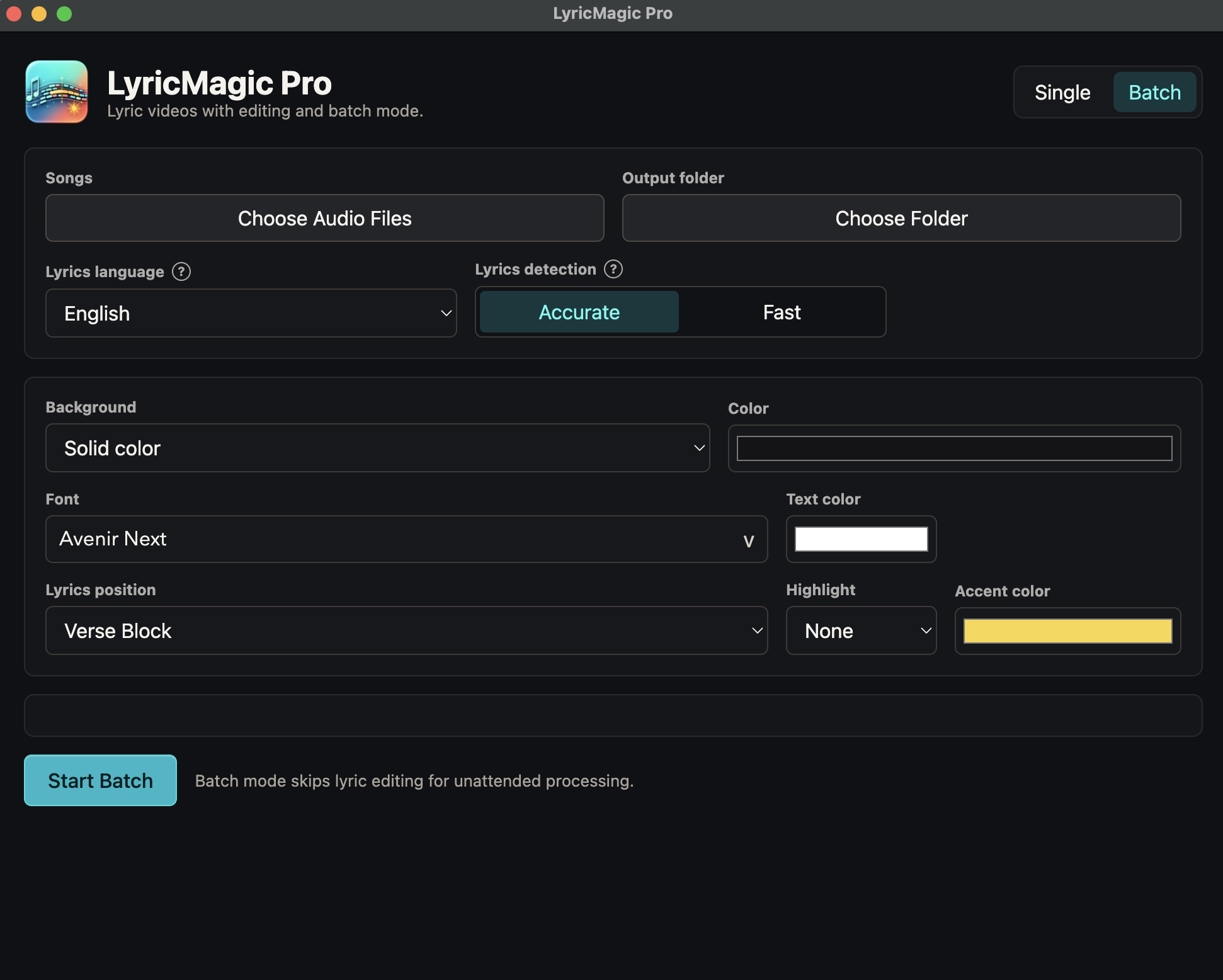Pick the white Text color swatch
The image size is (1223, 980).
tap(861, 539)
